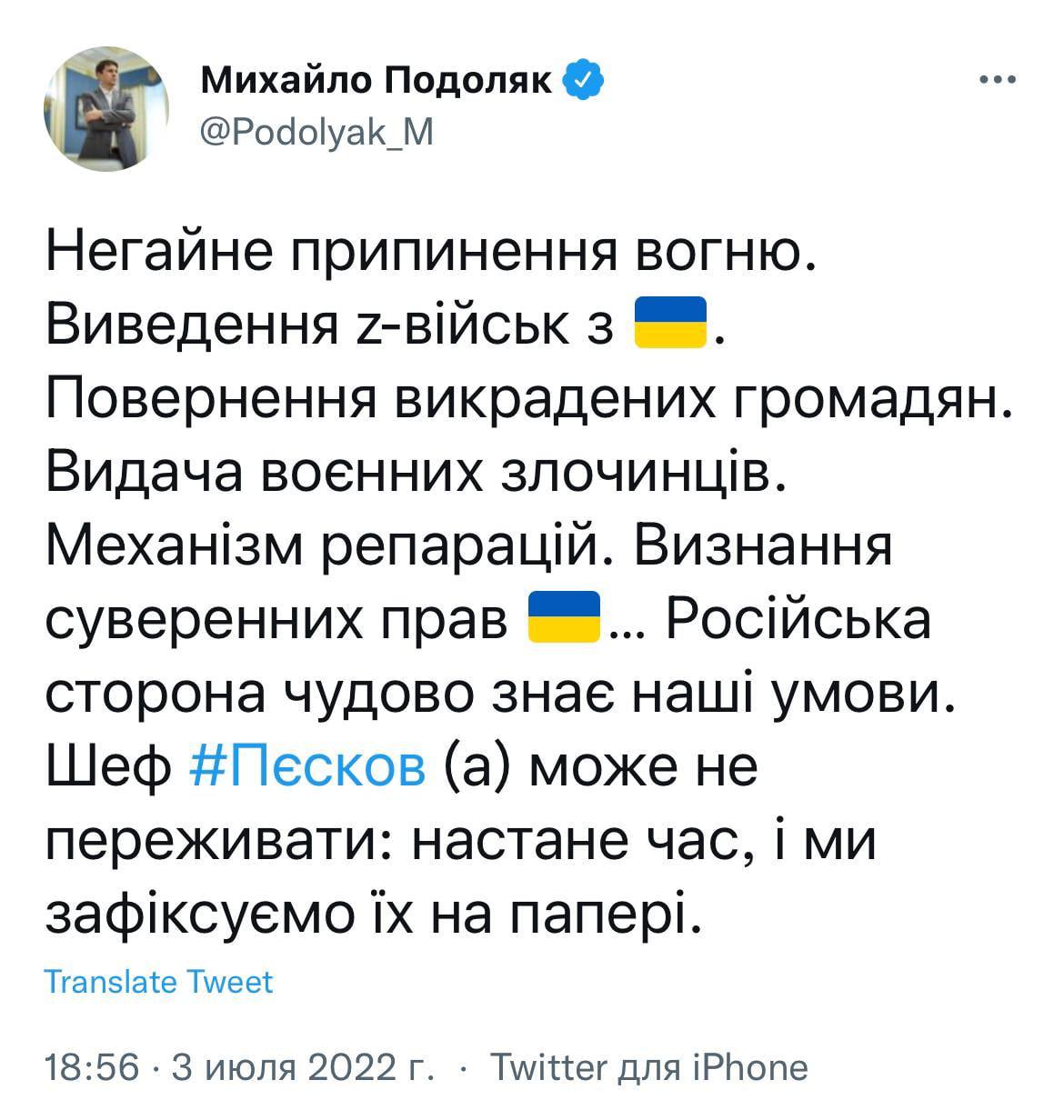Open the @Podolyak_M handle link
The height and width of the screenshot is (1120, 1064).
316,133
